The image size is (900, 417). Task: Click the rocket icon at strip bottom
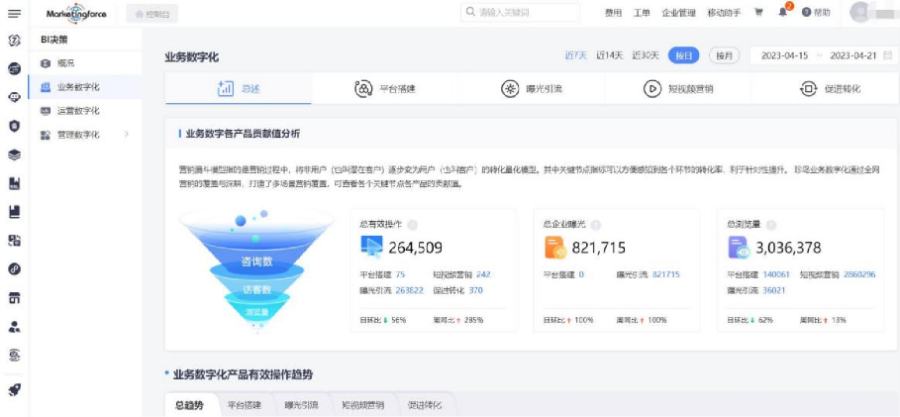coord(15,389)
